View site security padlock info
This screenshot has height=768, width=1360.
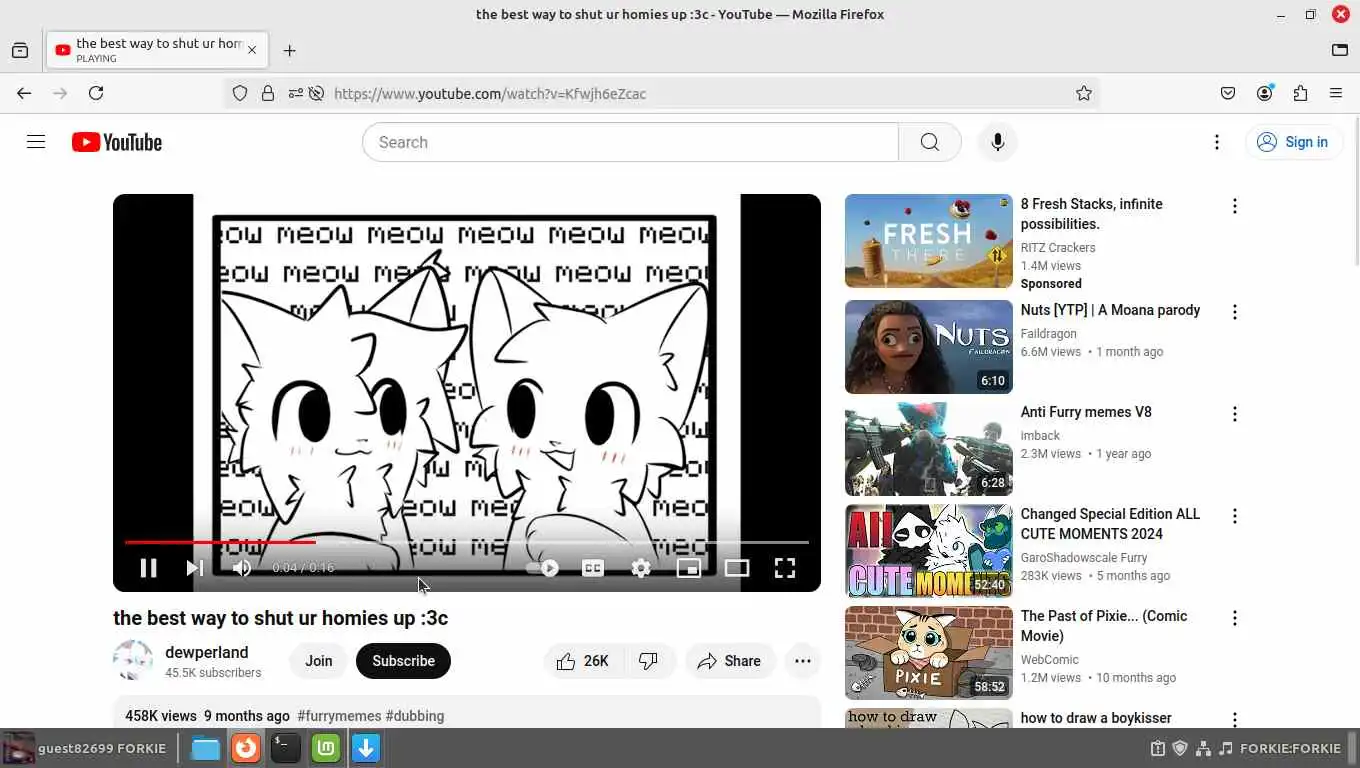tap(267, 93)
